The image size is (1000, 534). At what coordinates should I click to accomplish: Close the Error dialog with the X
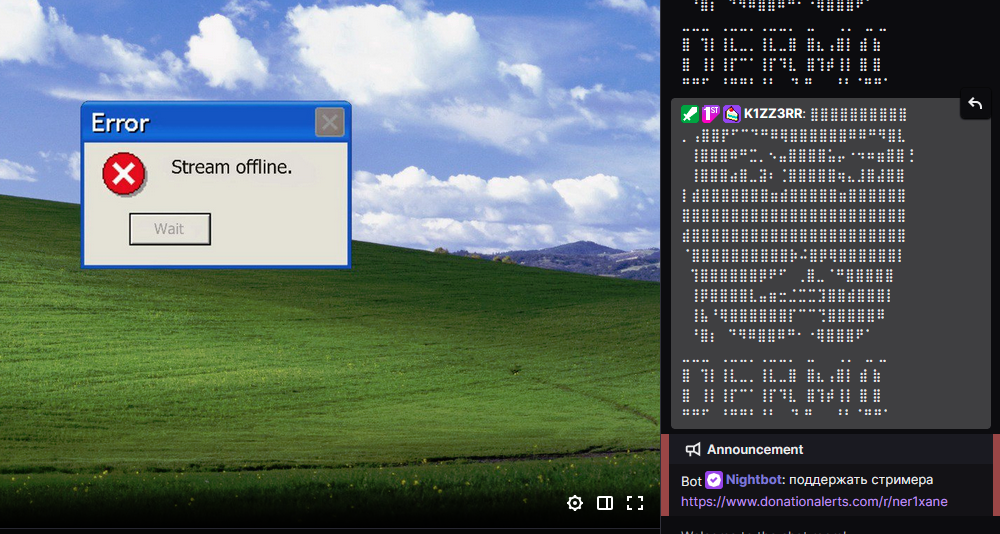click(x=330, y=122)
